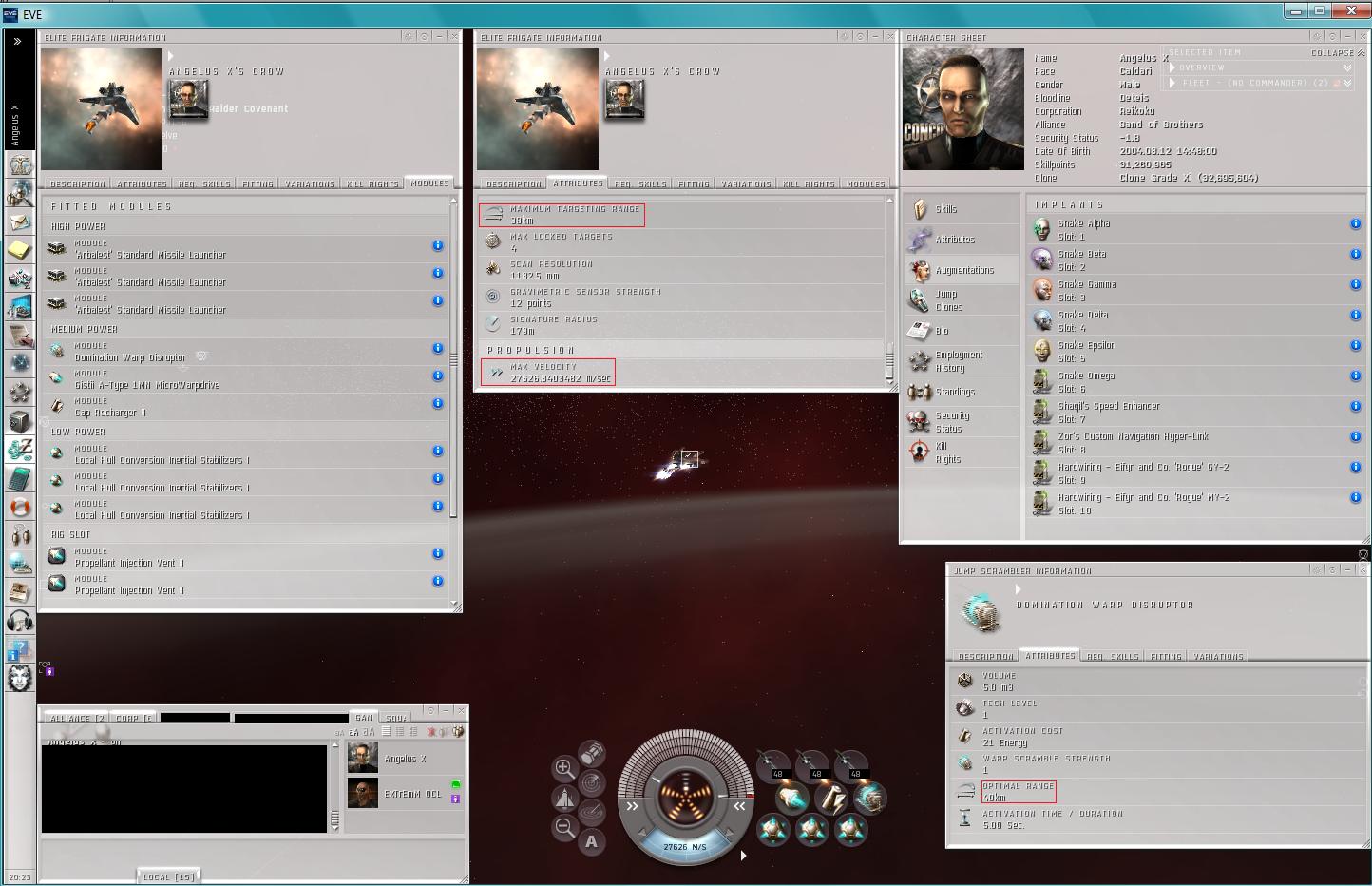Click the white triangle under the HUD speed bar
This screenshot has height=886, width=1372.
[743, 856]
